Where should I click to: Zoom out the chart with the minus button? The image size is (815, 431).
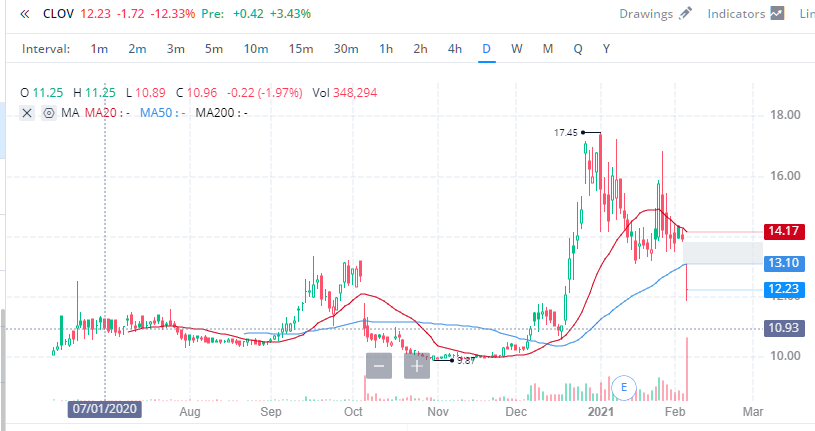click(x=379, y=365)
